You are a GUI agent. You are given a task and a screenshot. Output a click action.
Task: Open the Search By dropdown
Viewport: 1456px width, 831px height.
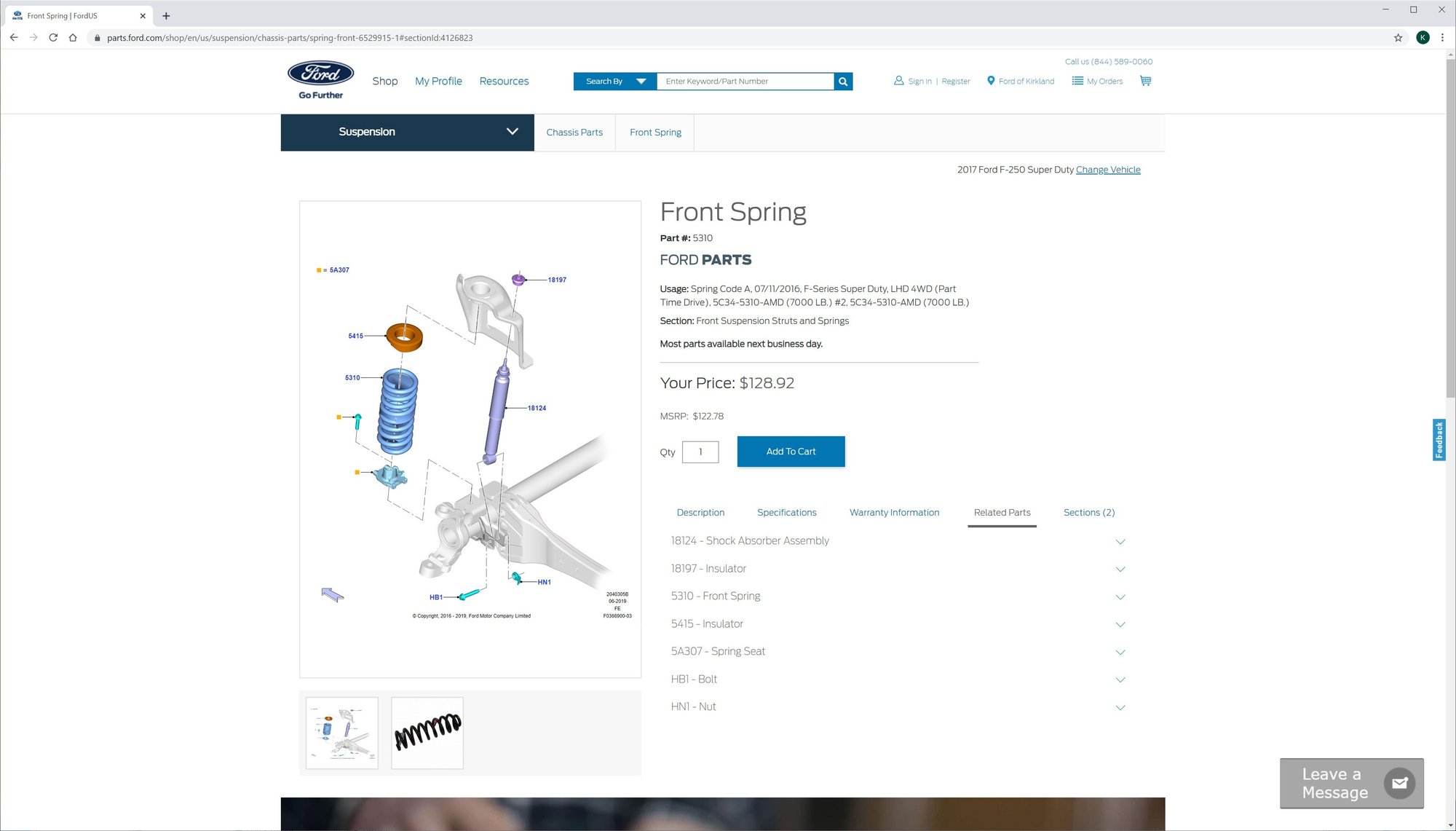click(615, 82)
